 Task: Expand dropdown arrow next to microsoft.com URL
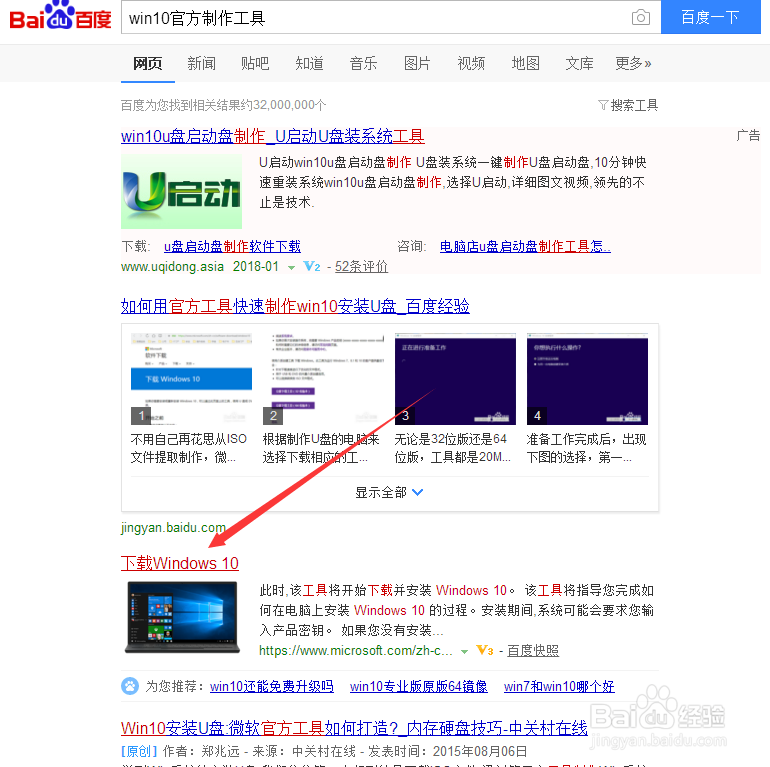(x=464, y=652)
